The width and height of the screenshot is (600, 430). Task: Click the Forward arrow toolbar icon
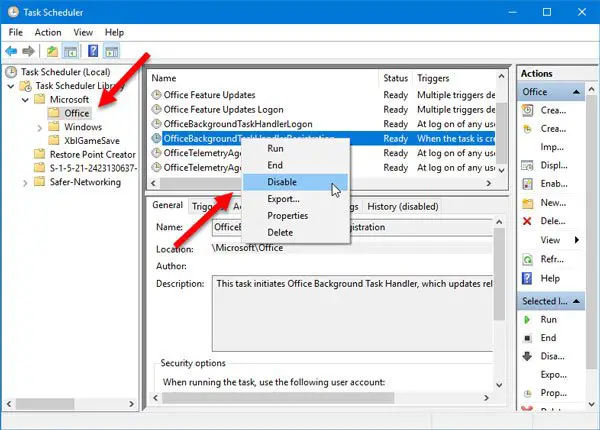[29, 50]
